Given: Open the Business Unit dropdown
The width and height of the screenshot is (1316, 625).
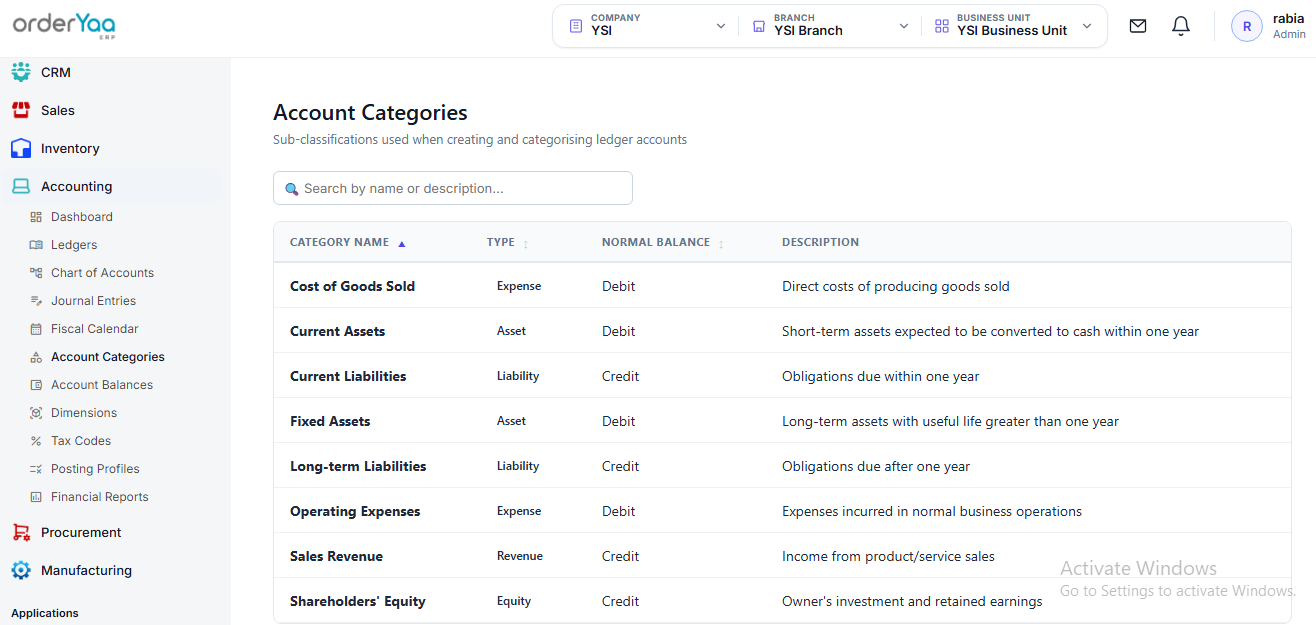Looking at the screenshot, I should point(1013,26).
